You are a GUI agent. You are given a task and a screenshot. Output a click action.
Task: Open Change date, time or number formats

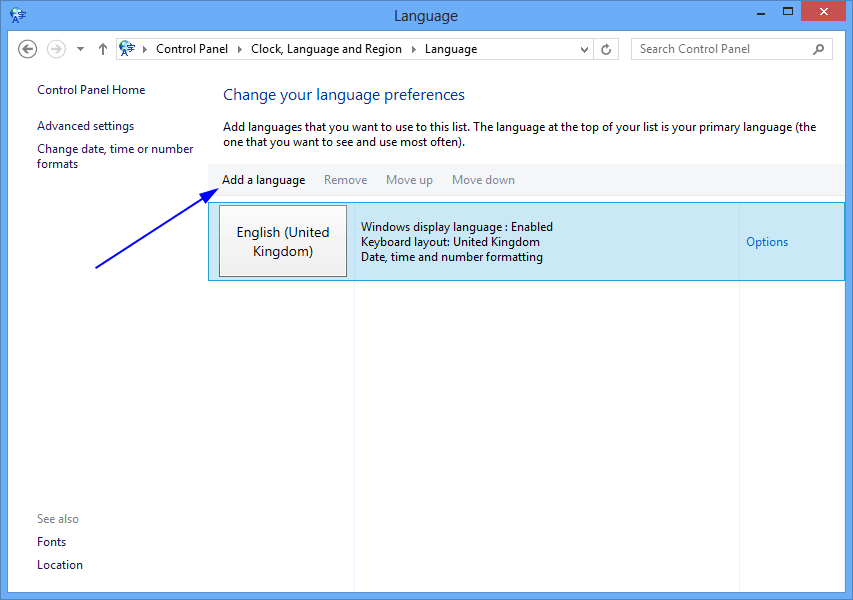coord(115,156)
